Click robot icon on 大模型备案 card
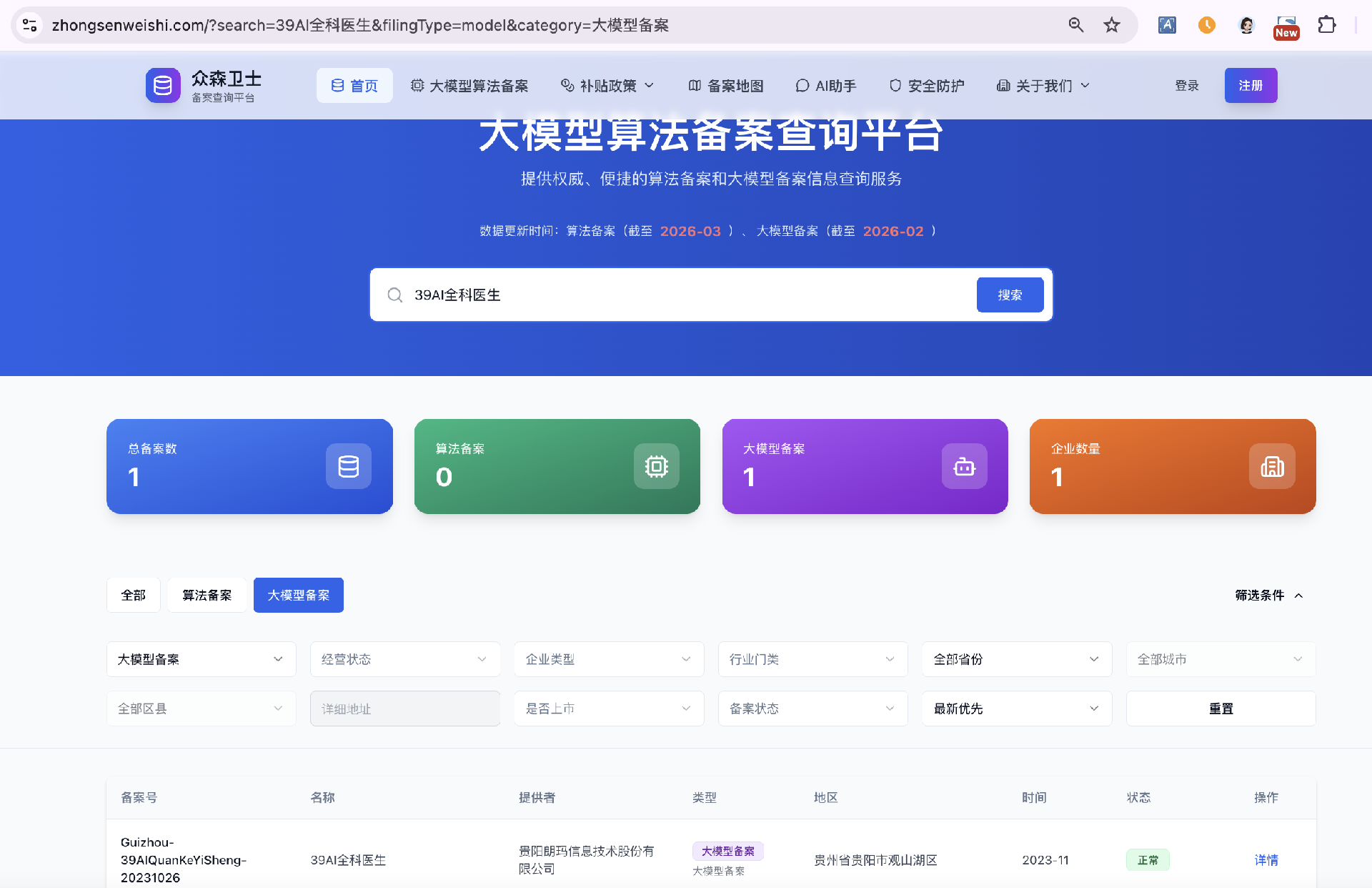The width and height of the screenshot is (1372, 888). tap(964, 466)
